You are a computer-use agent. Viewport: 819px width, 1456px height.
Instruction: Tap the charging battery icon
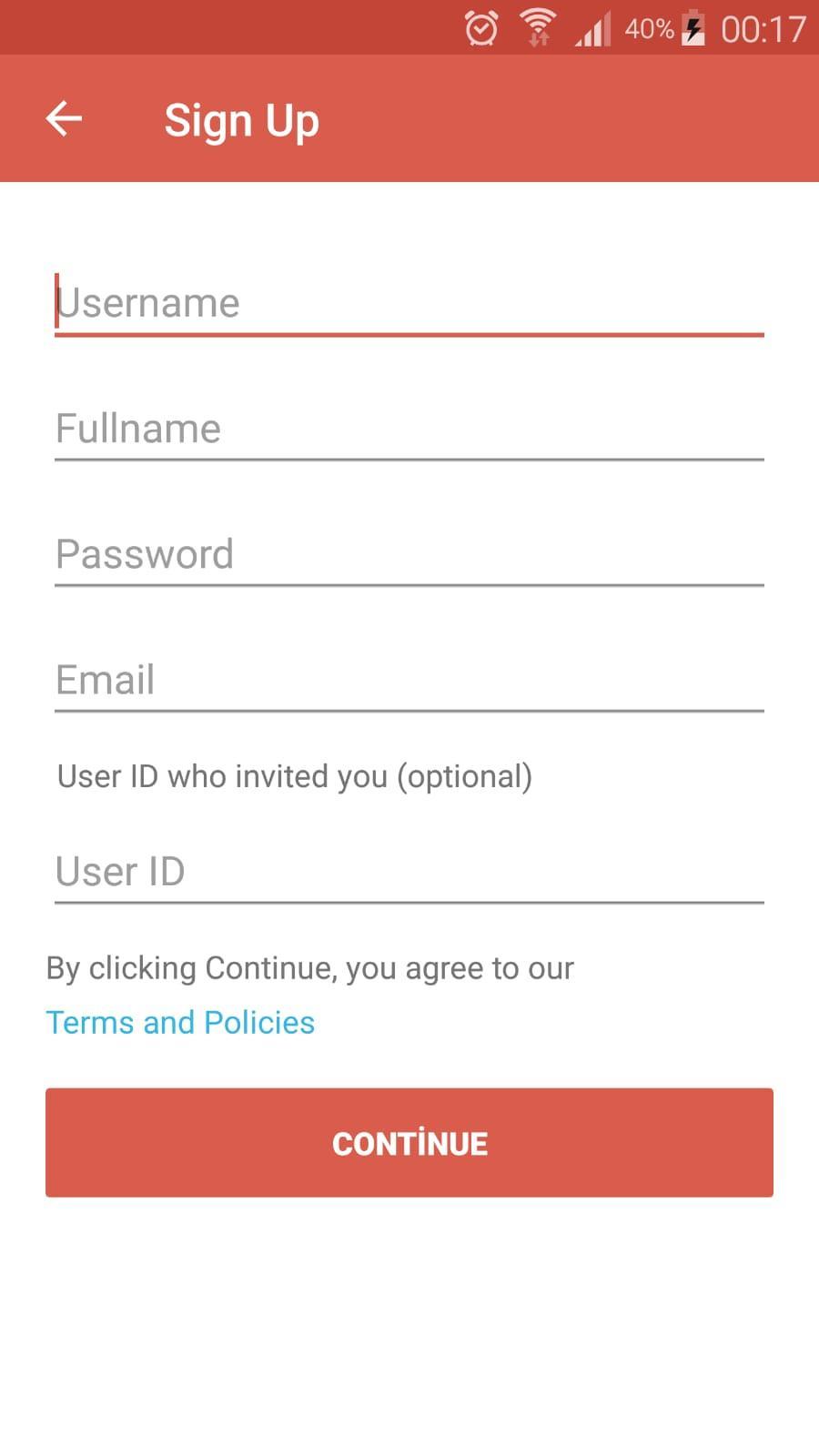click(x=693, y=27)
